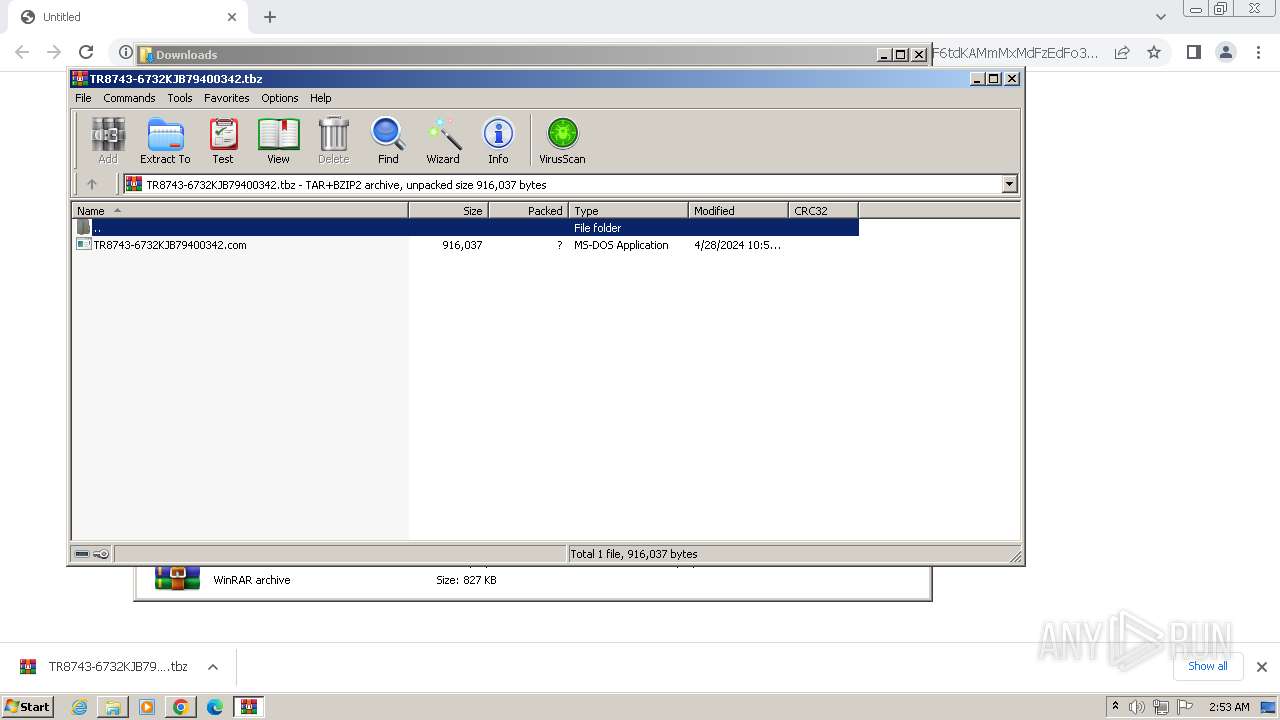The image size is (1280, 720).
Task: Sort by the Type column header
Action: (629, 210)
